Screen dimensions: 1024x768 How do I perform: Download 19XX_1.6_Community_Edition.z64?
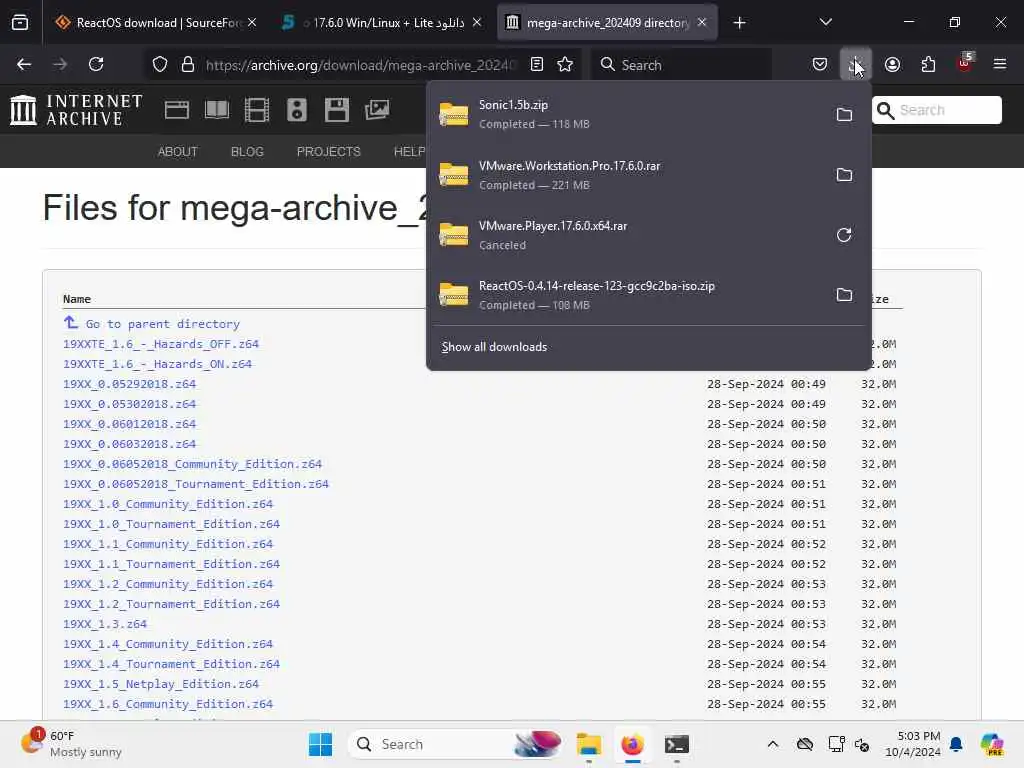click(168, 704)
